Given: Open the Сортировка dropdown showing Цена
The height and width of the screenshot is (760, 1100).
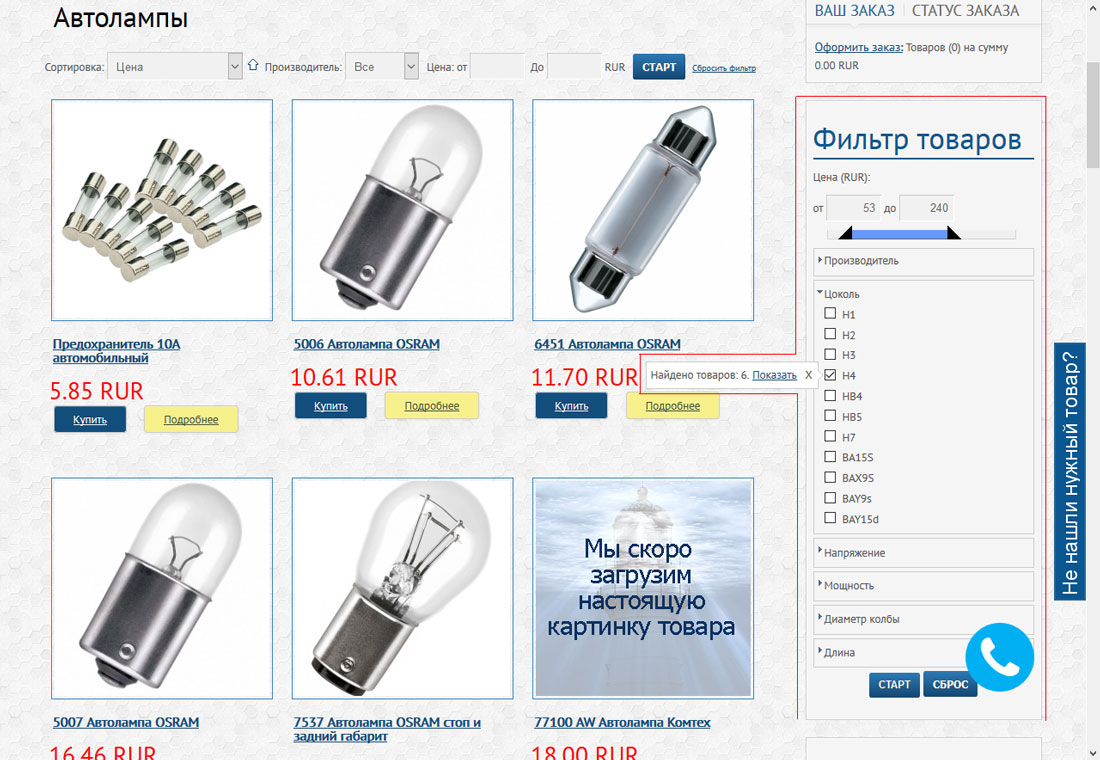Looking at the screenshot, I should (175, 67).
